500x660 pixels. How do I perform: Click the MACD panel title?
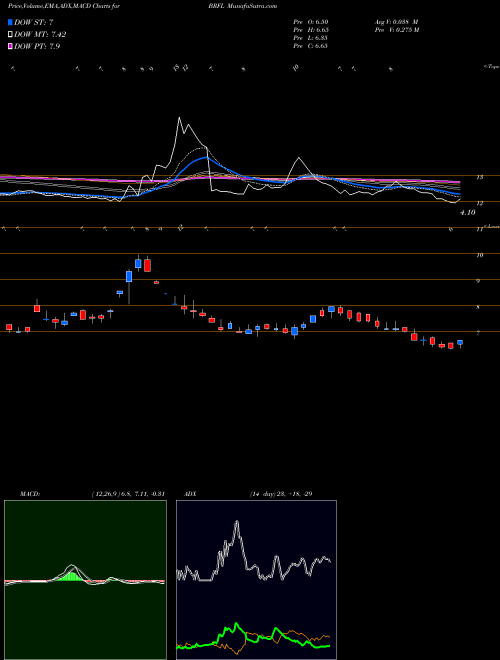pos(29,494)
